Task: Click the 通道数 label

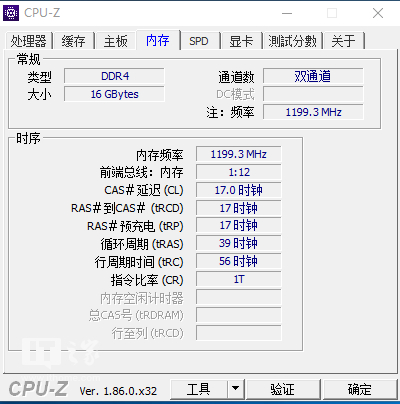Action: (236, 77)
